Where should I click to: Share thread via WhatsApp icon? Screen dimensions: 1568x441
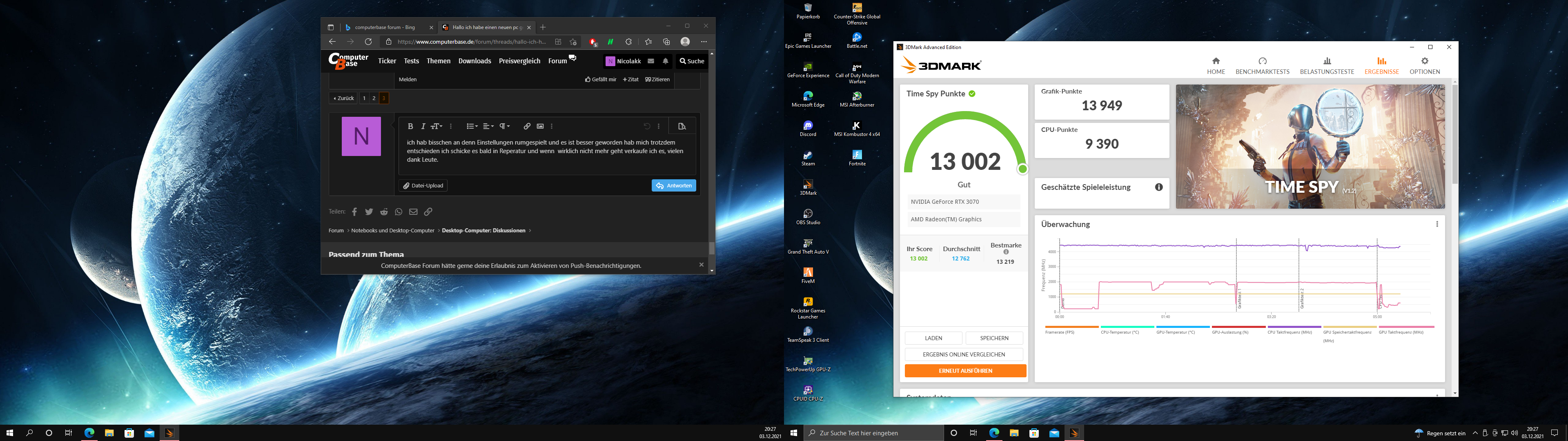pyautogui.click(x=399, y=212)
